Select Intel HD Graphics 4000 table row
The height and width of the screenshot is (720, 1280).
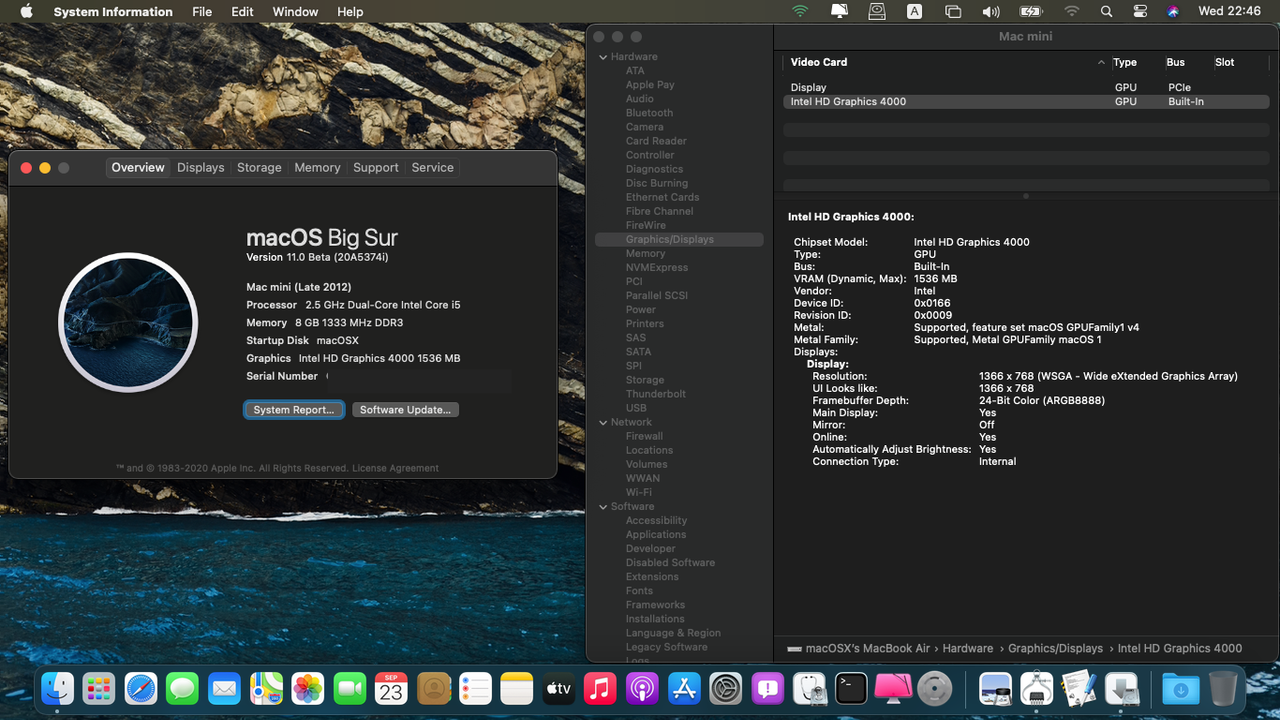(1026, 102)
